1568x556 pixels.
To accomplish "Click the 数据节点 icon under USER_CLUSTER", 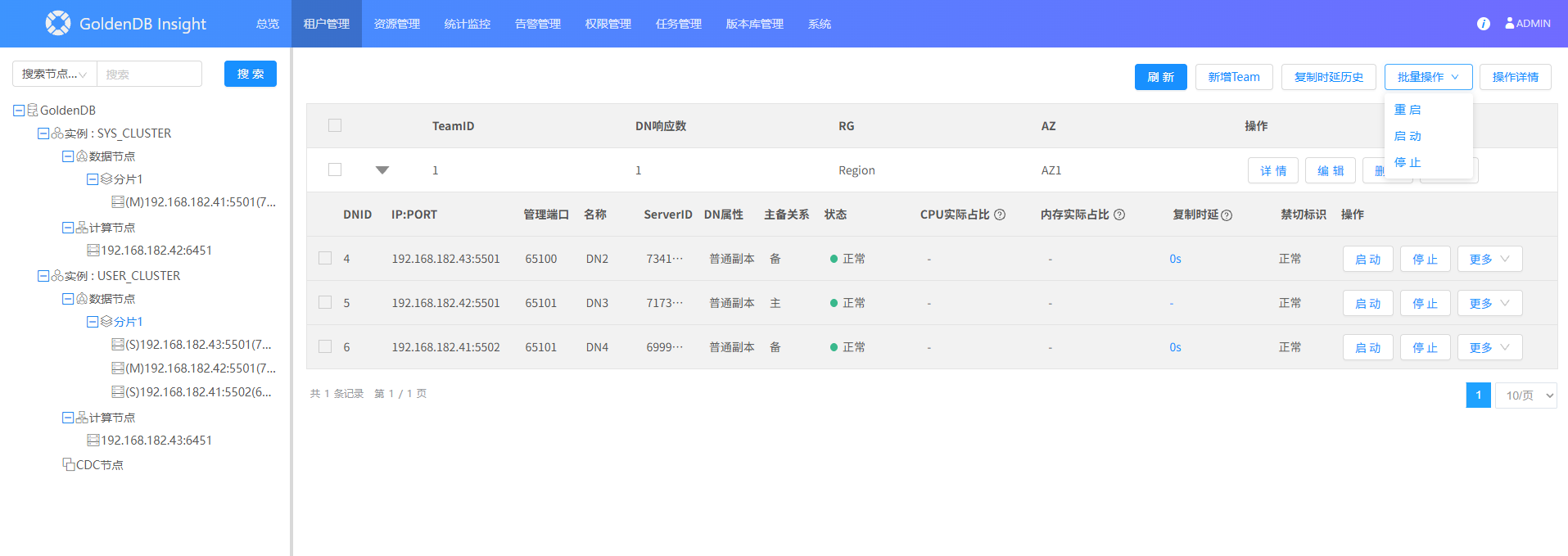I will coord(82,299).
